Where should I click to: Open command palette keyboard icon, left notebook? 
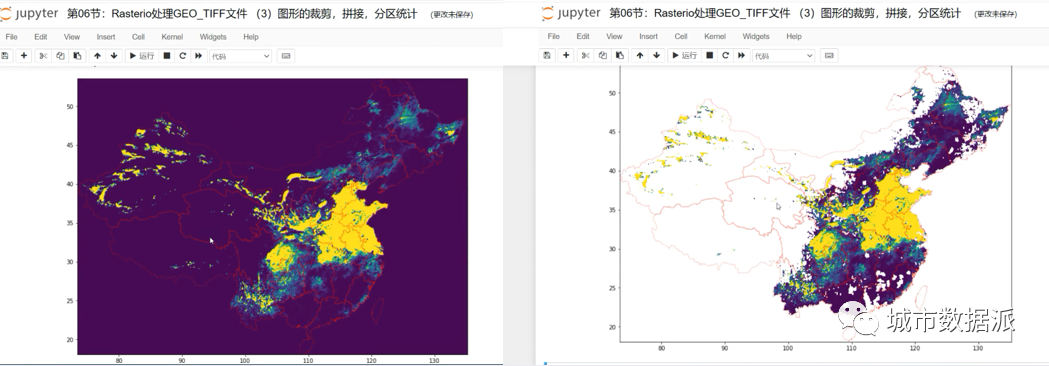point(286,56)
